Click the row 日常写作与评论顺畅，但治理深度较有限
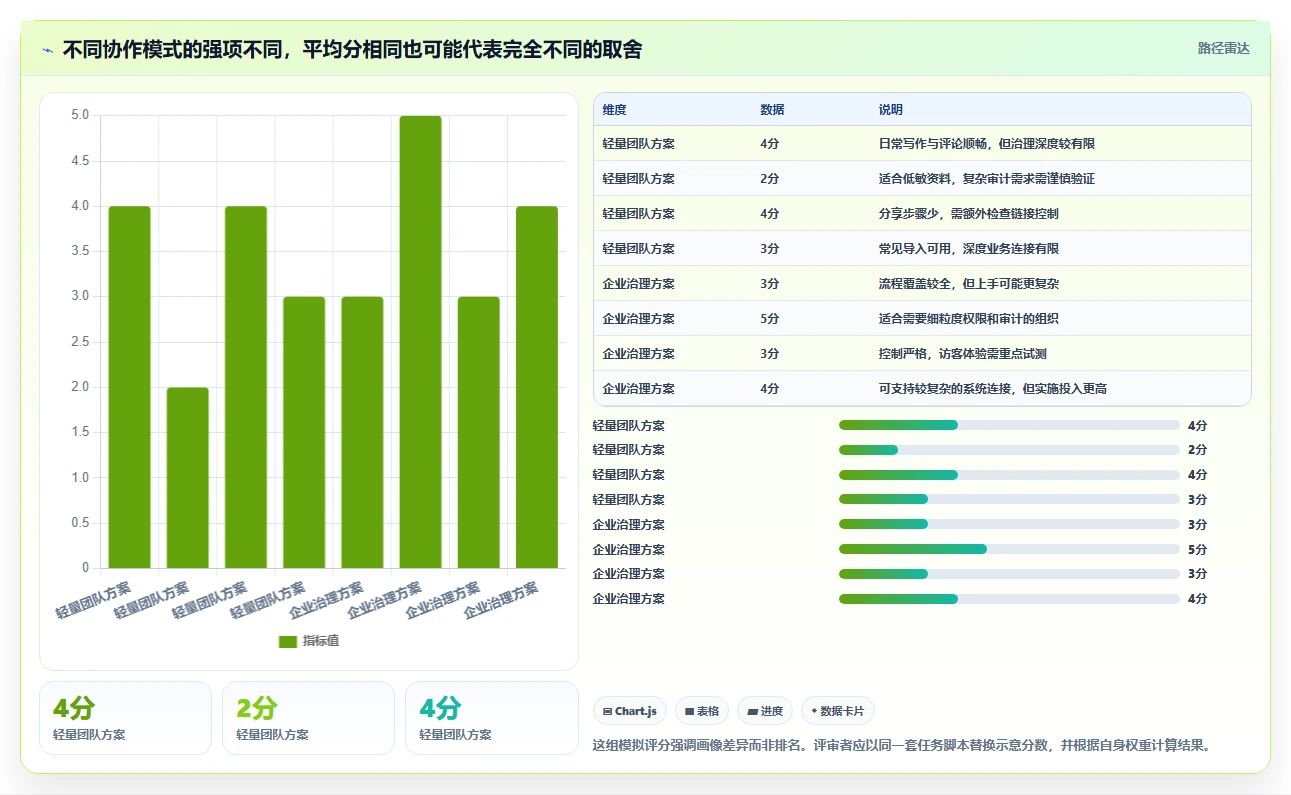The width and height of the screenshot is (1291, 795). point(922,143)
